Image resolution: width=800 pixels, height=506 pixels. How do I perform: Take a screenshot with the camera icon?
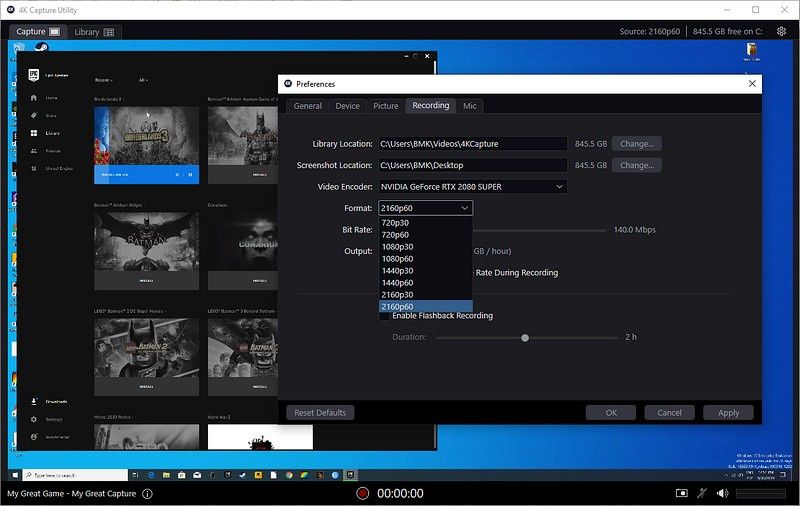pos(682,493)
